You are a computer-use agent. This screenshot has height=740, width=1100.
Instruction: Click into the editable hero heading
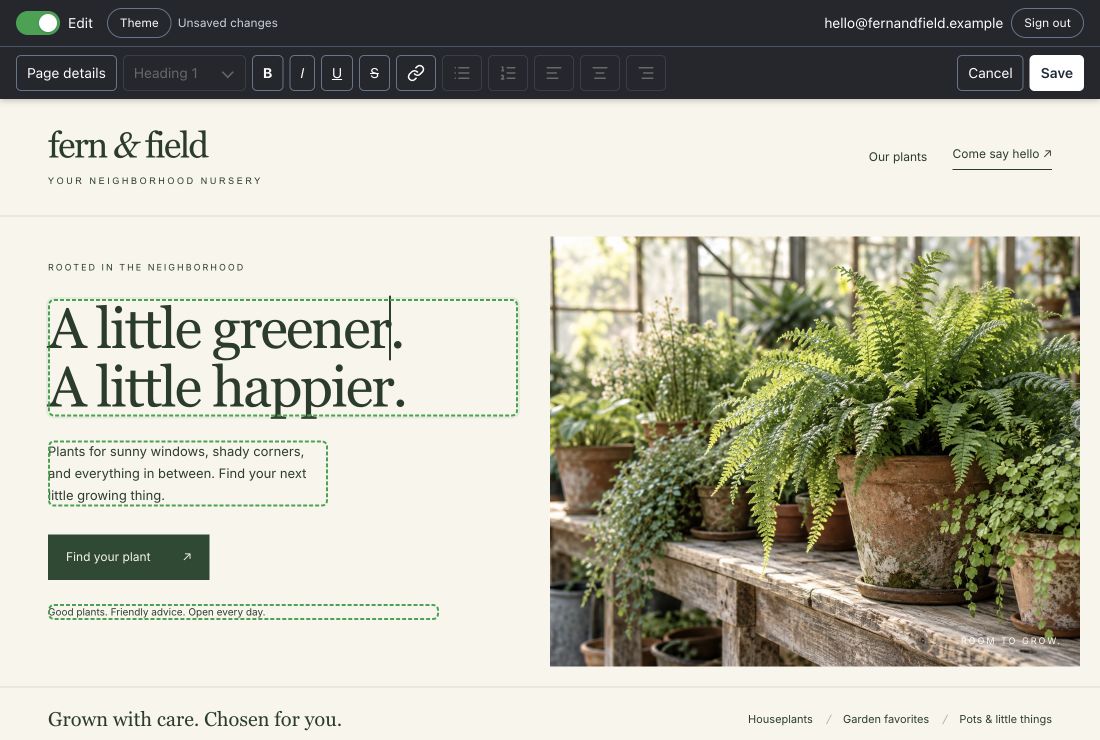[x=283, y=358]
